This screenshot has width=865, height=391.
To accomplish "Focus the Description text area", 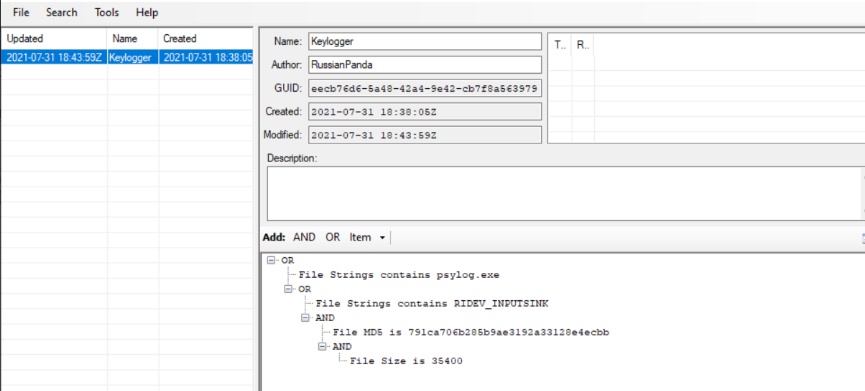I will (565, 194).
